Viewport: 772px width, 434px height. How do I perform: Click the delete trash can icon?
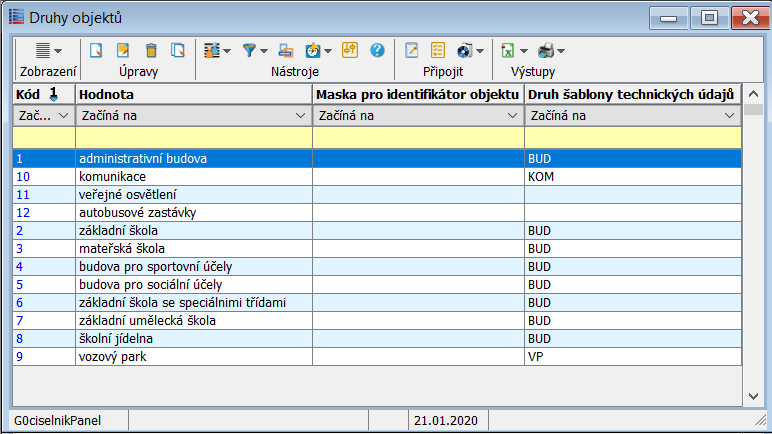point(151,50)
